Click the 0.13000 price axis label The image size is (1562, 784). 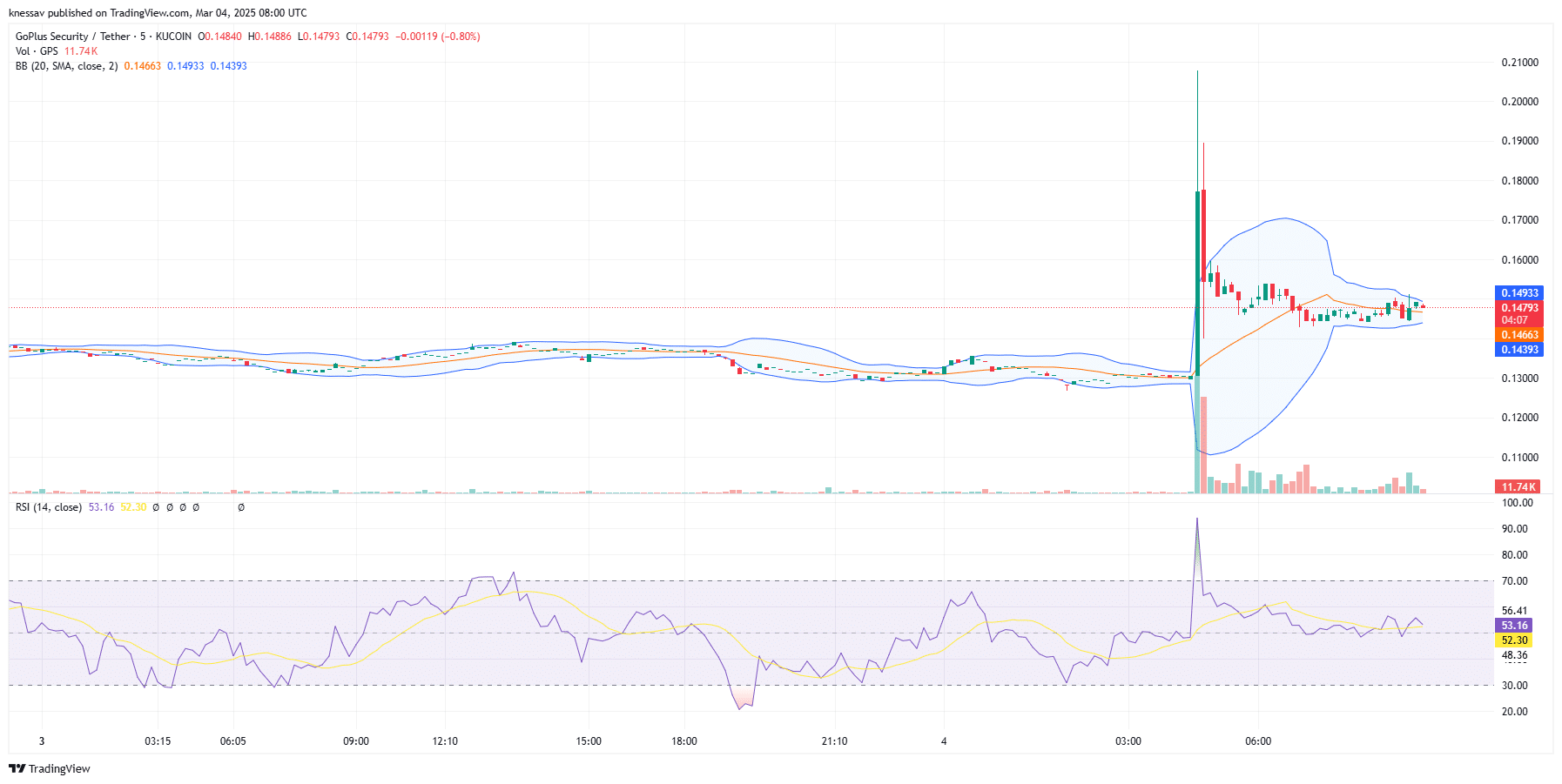point(1520,379)
